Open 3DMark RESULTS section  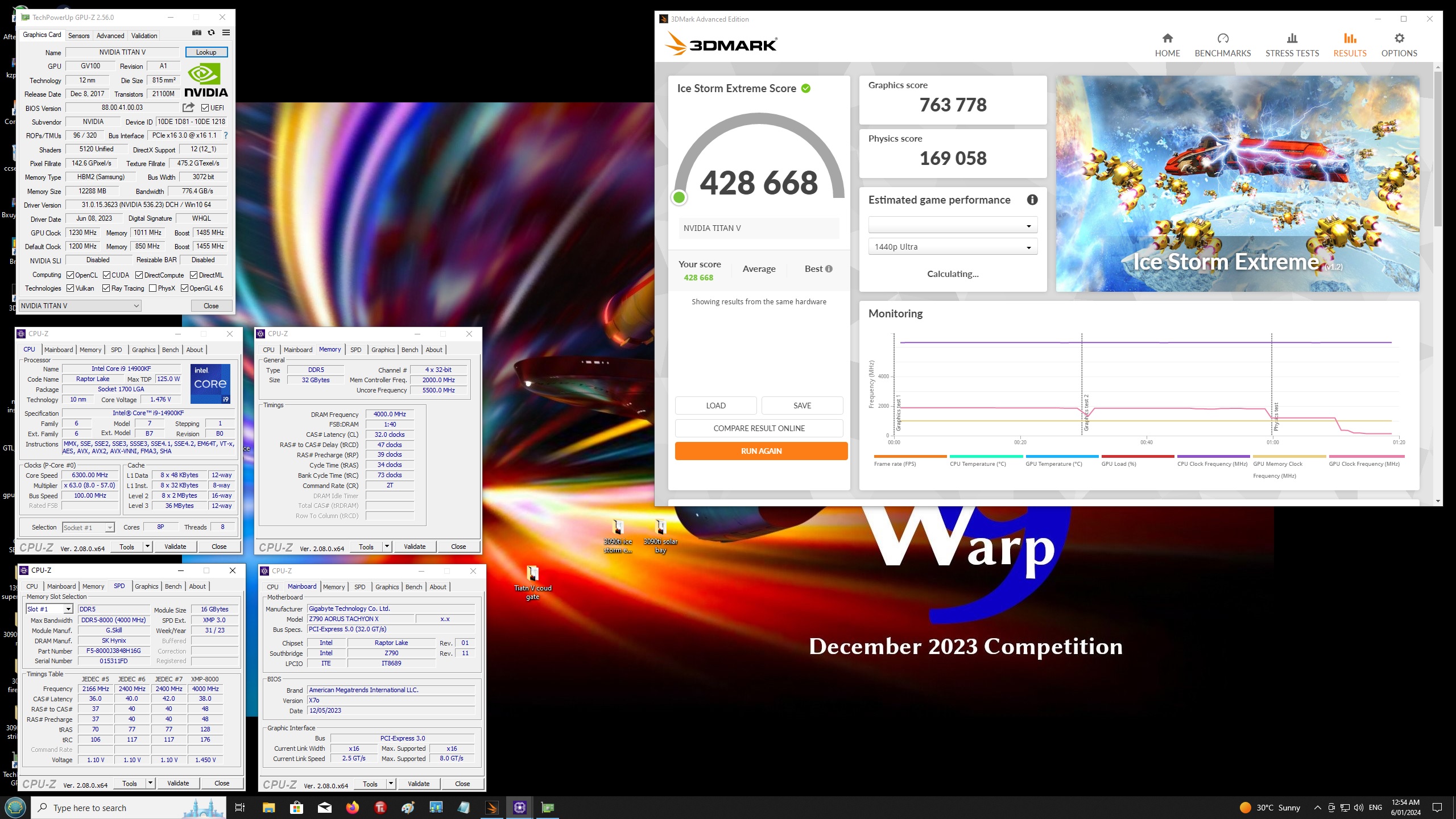coord(1350,45)
